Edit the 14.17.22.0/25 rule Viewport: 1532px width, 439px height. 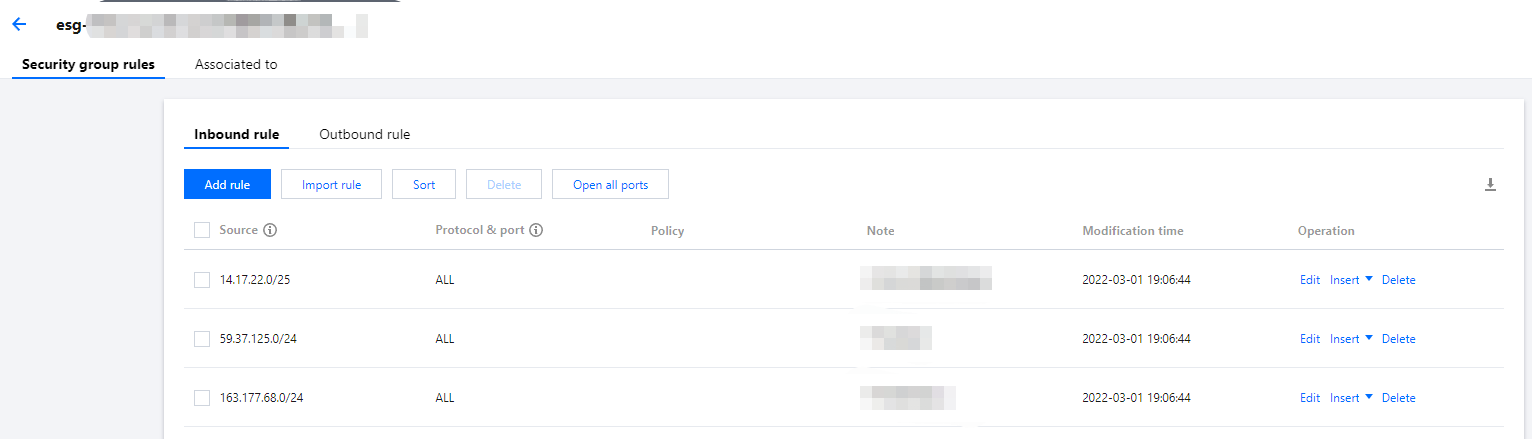1309,280
